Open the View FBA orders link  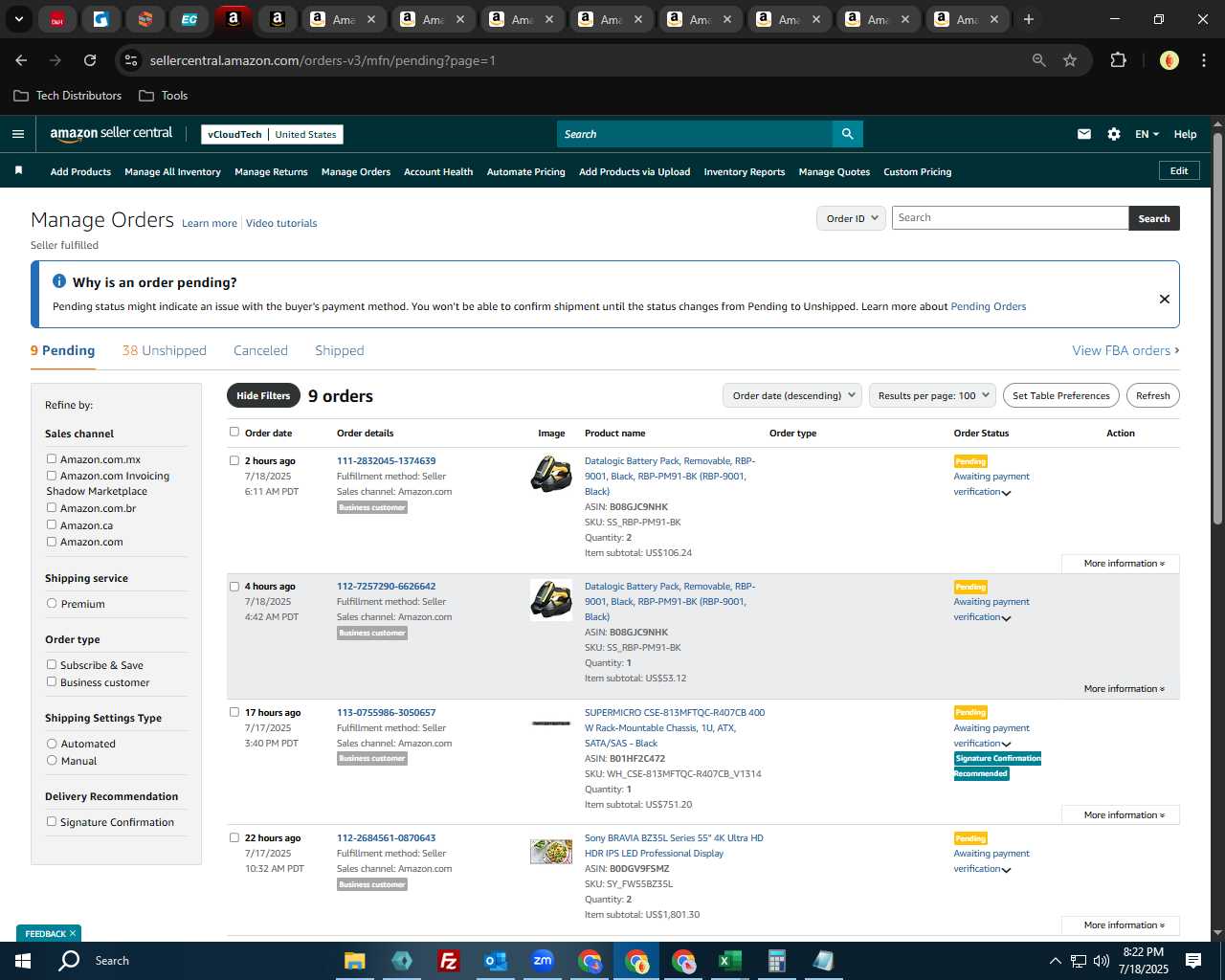[1125, 350]
